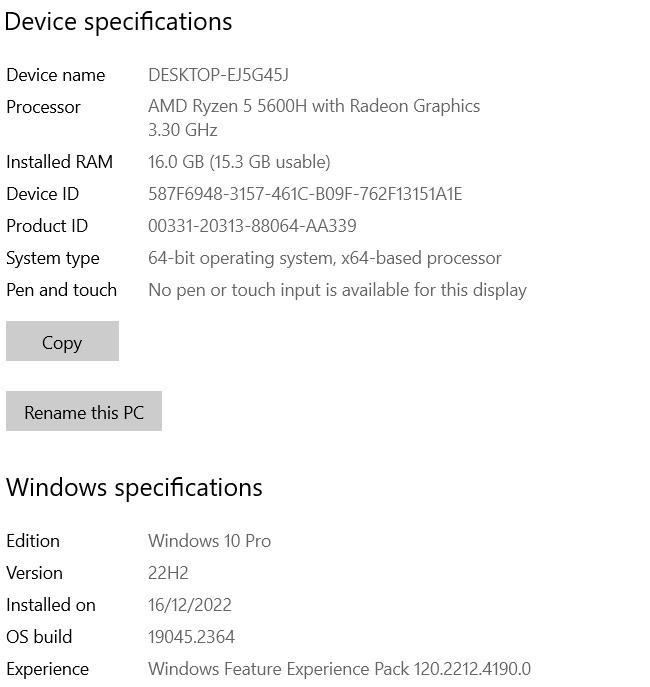Click the AMD Ryzen 5 5600H processor text
The image size is (650, 687).
click(313, 106)
